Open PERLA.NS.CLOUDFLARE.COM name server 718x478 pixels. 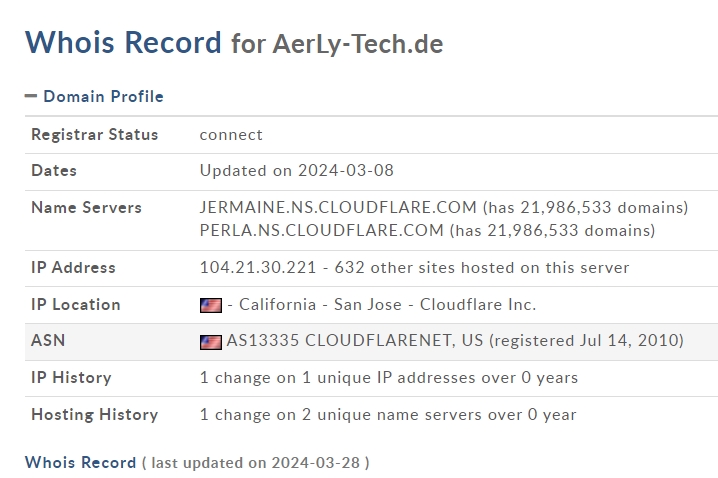[321, 230]
